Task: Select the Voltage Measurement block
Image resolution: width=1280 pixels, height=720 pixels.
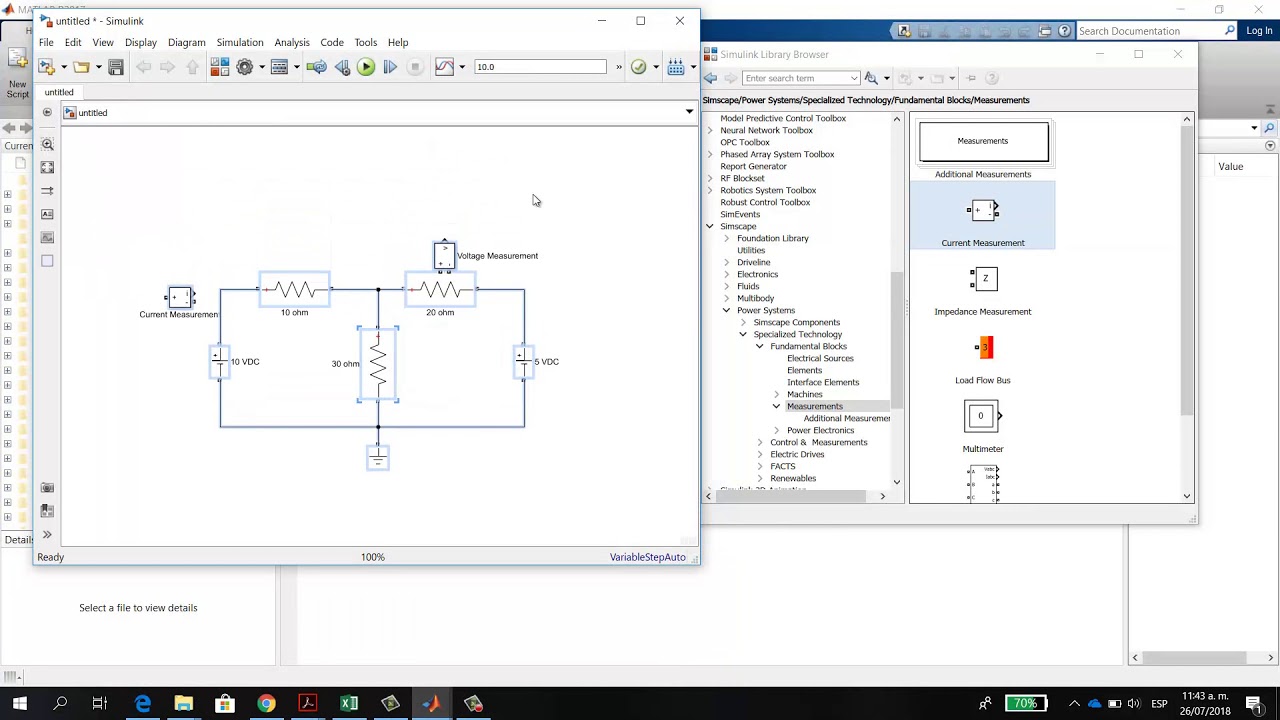Action: pyautogui.click(x=444, y=256)
